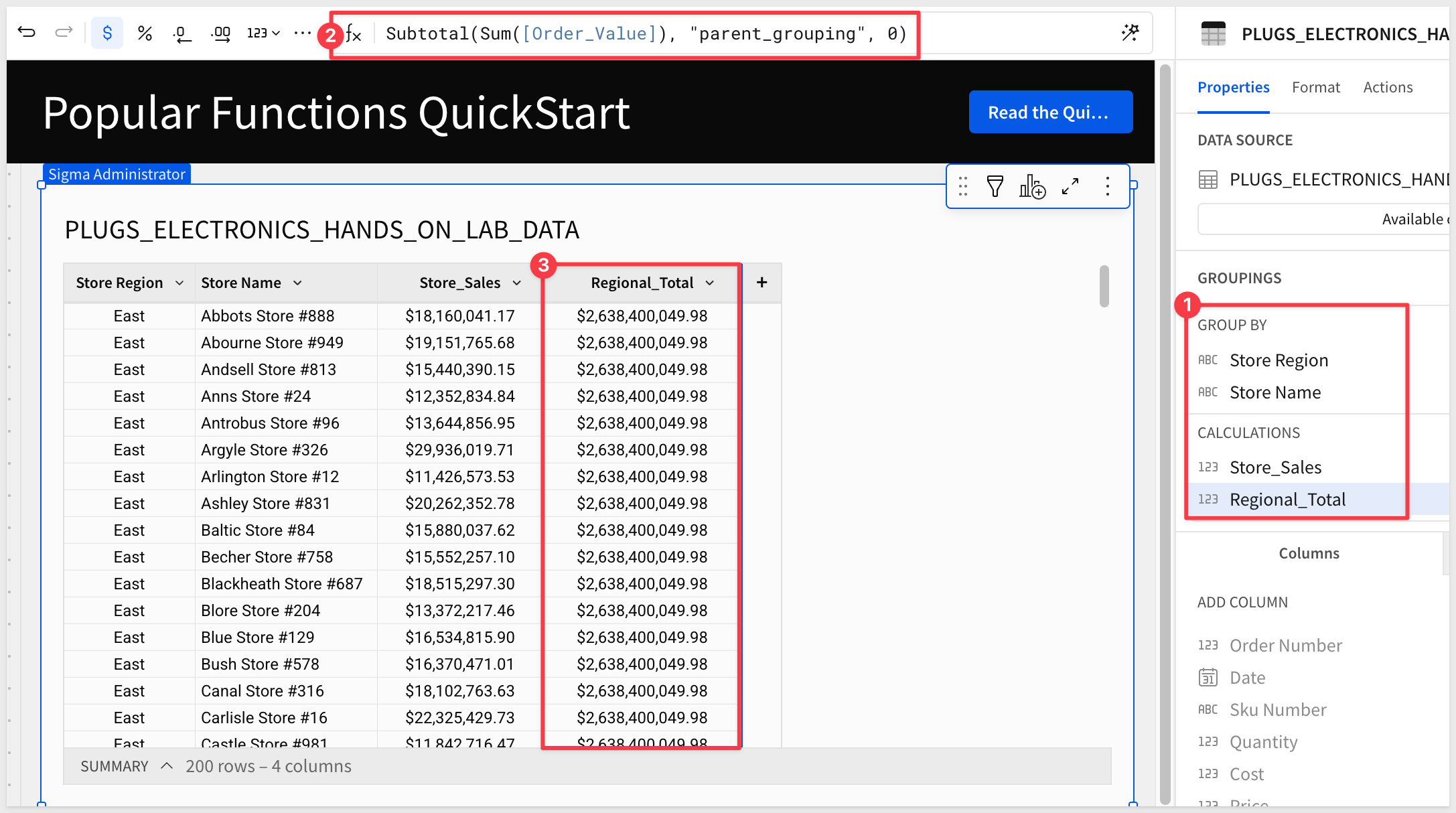Open Store Region column dropdown arrow
Image resolution: width=1456 pixels, height=813 pixels.
179,283
